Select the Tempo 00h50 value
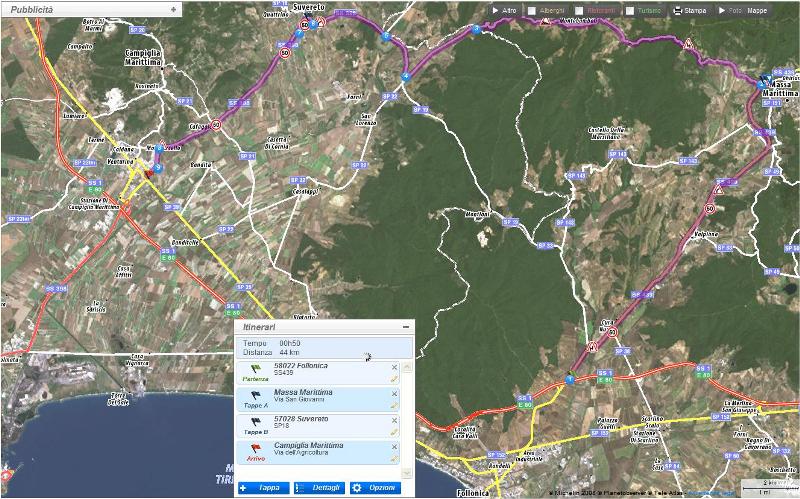The image size is (800, 499). (289, 343)
